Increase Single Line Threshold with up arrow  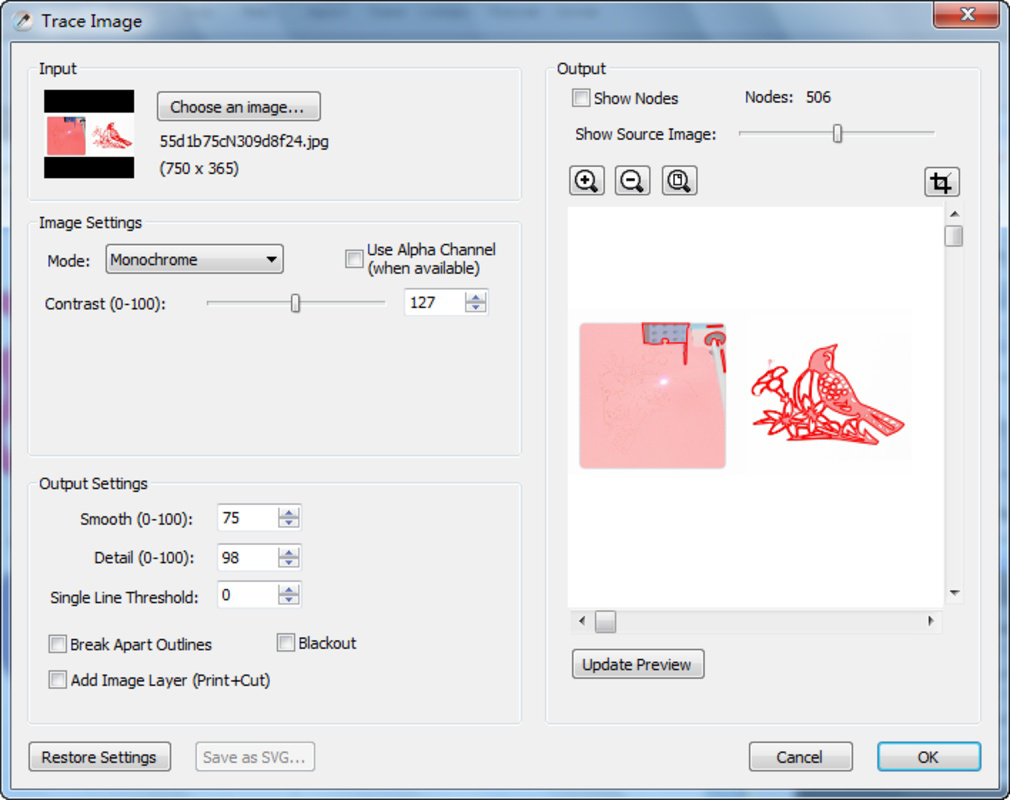(289, 589)
